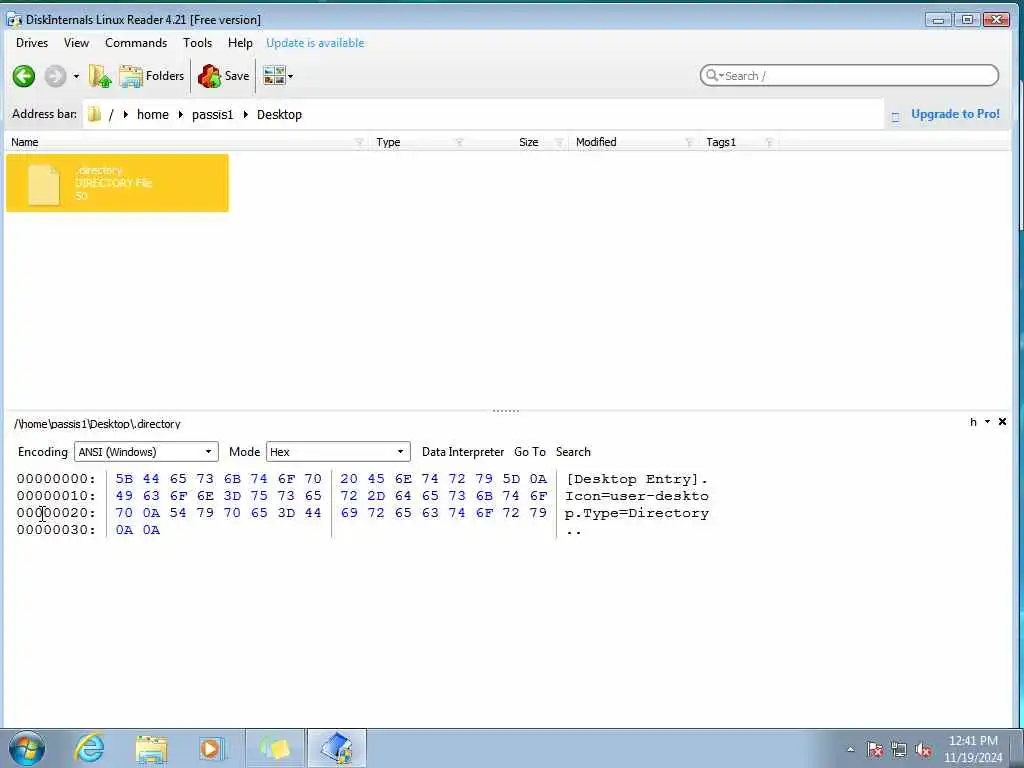The width and height of the screenshot is (1024, 768).
Task: Open the Tools menu
Action: click(197, 43)
